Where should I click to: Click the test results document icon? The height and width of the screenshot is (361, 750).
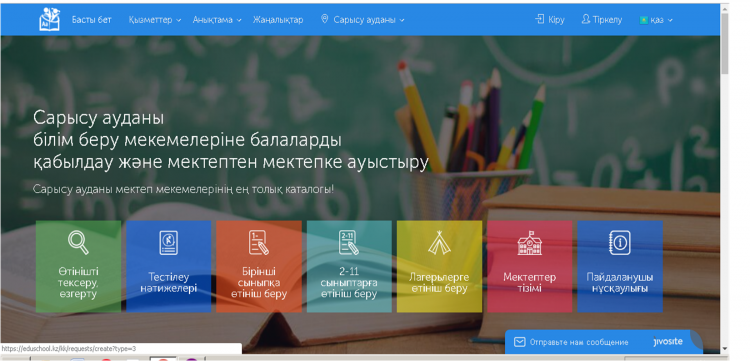pos(168,242)
